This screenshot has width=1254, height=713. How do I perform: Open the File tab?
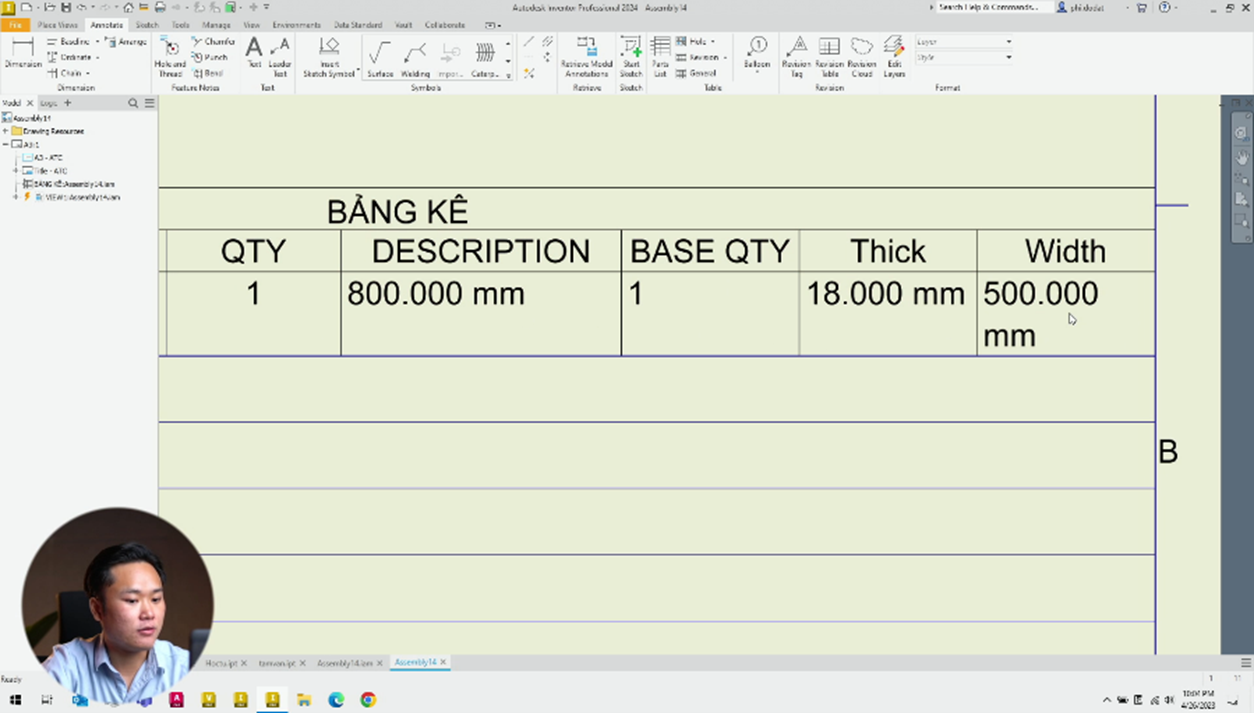pyautogui.click(x=15, y=25)
